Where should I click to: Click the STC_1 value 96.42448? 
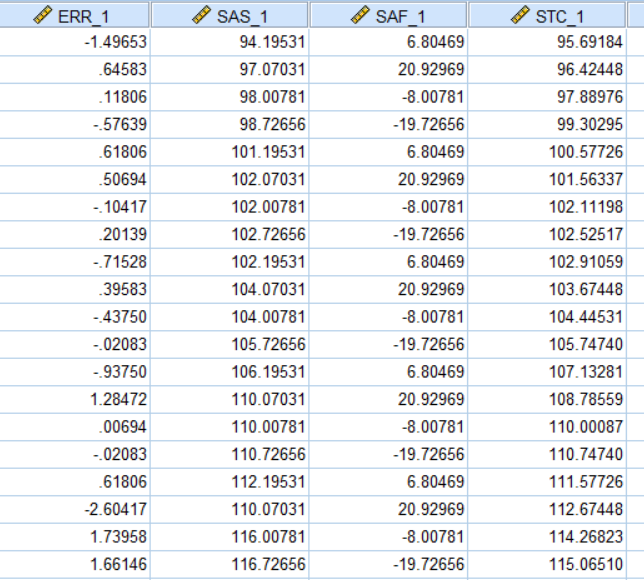coord(590,69)
